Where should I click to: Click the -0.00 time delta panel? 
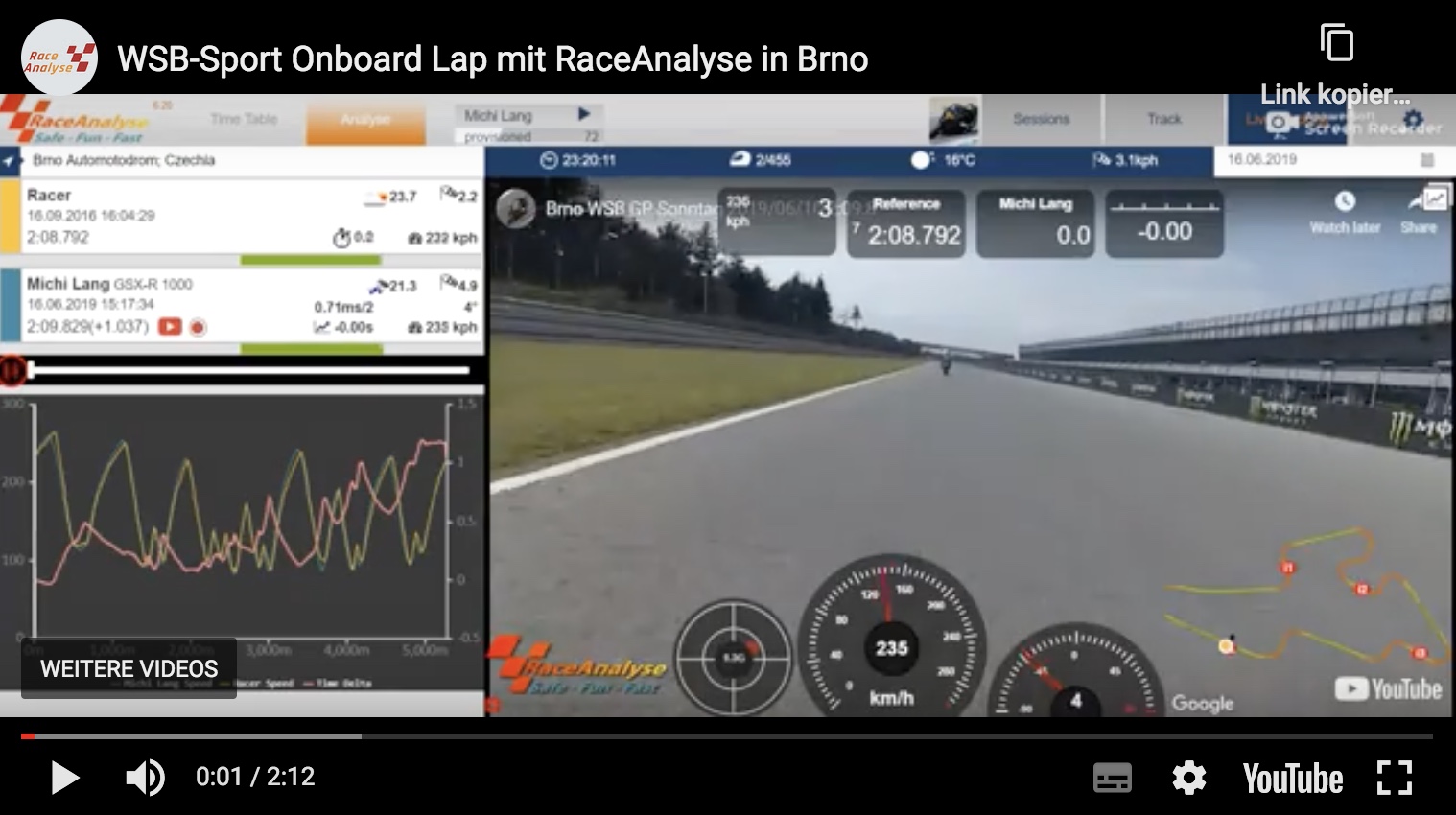tap(1164, 223)
